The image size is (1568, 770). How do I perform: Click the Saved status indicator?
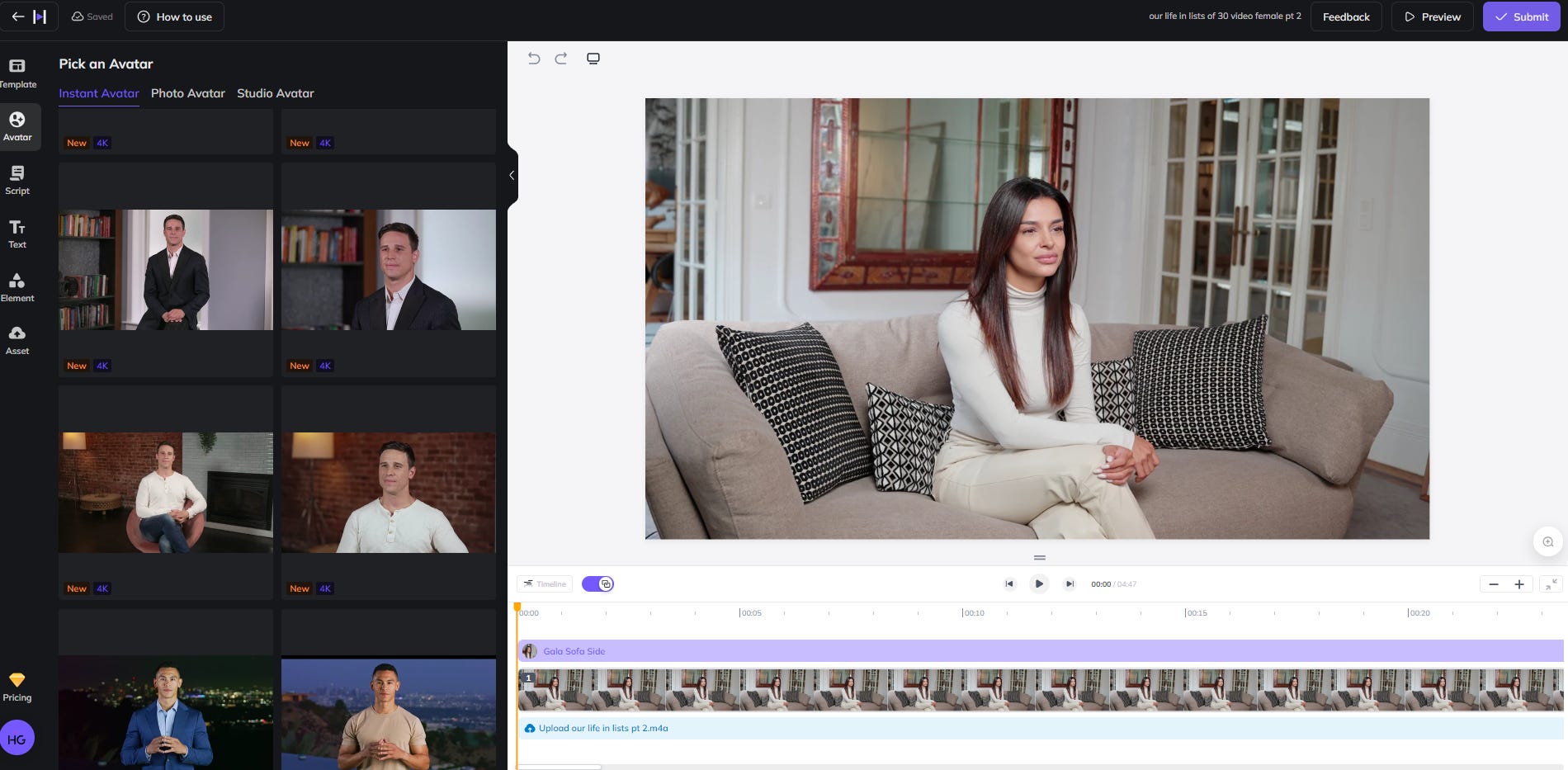tap(92, 17)
